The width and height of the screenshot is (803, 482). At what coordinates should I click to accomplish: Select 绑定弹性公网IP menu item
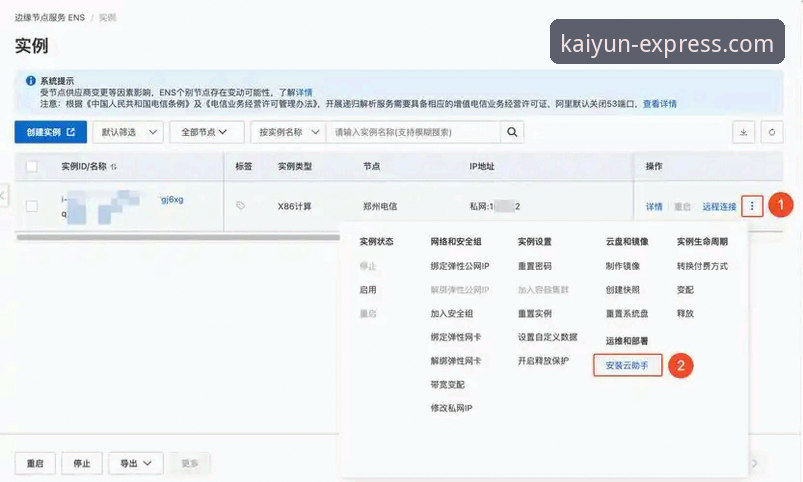(460, 266)
